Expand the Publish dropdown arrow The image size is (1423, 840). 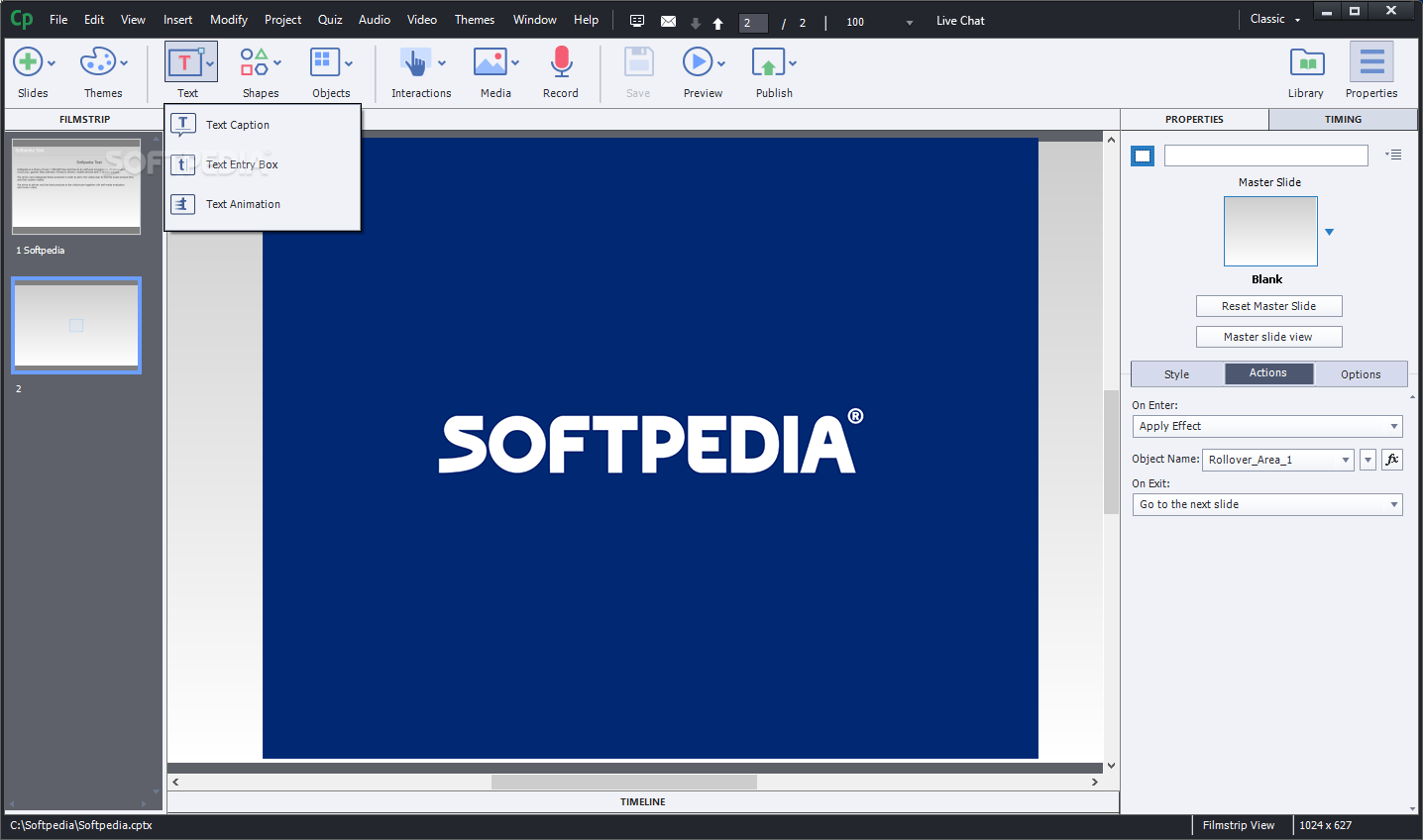793,63
